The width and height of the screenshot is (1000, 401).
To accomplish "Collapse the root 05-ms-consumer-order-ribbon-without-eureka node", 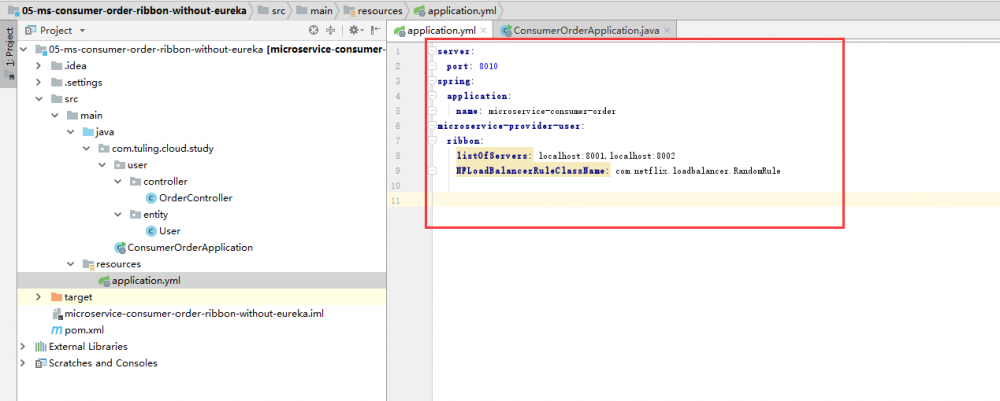I will 23,49.
